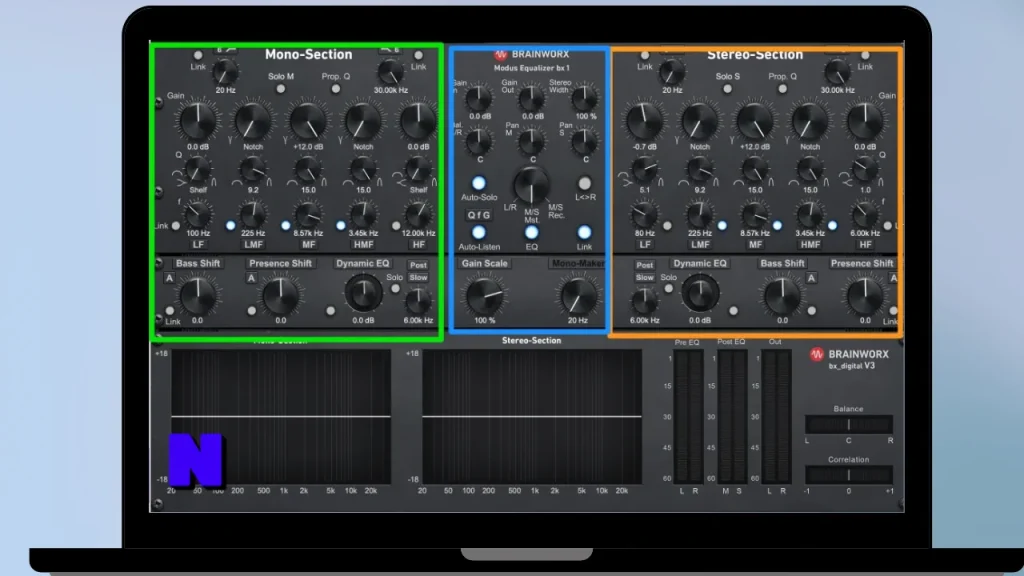This screenshot has width=1024, height=576.
Task: Click the Correlation meter display
Action: click(848, 475)
